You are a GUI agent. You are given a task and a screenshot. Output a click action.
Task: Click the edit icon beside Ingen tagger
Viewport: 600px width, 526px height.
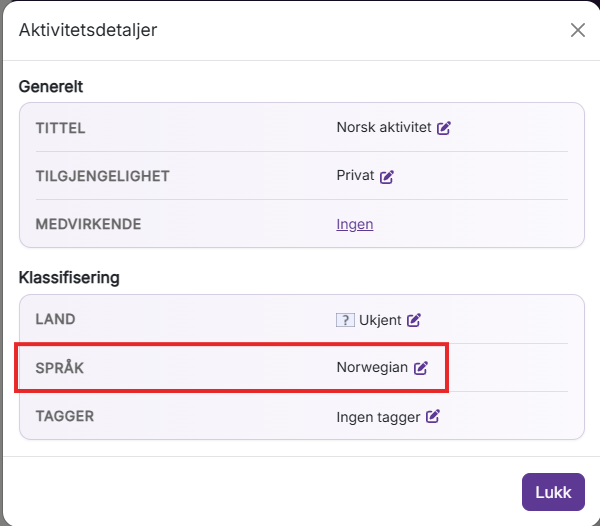coord(433,416)
